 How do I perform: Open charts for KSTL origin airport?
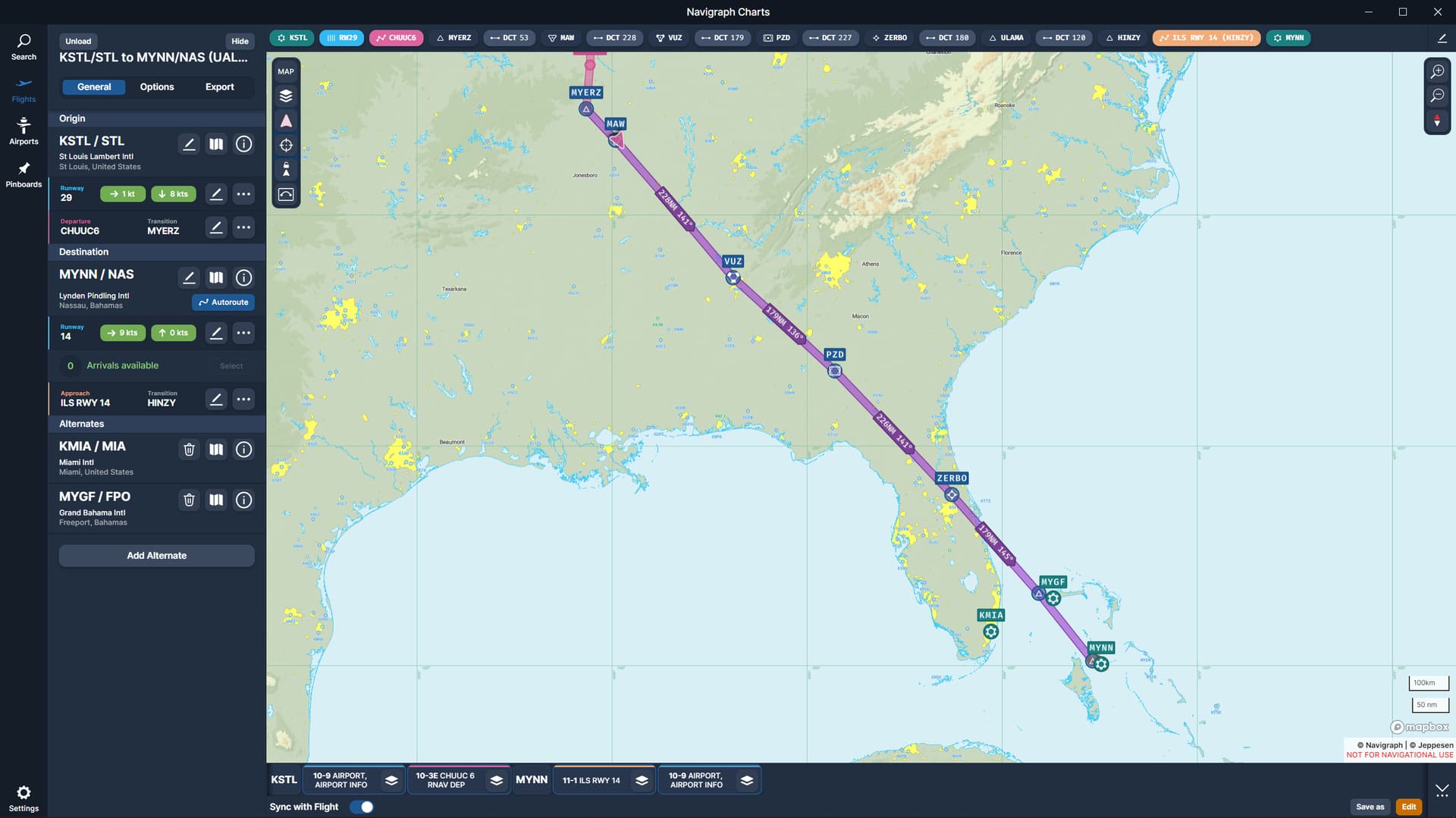pyautogui.click(x=216, y=144)
